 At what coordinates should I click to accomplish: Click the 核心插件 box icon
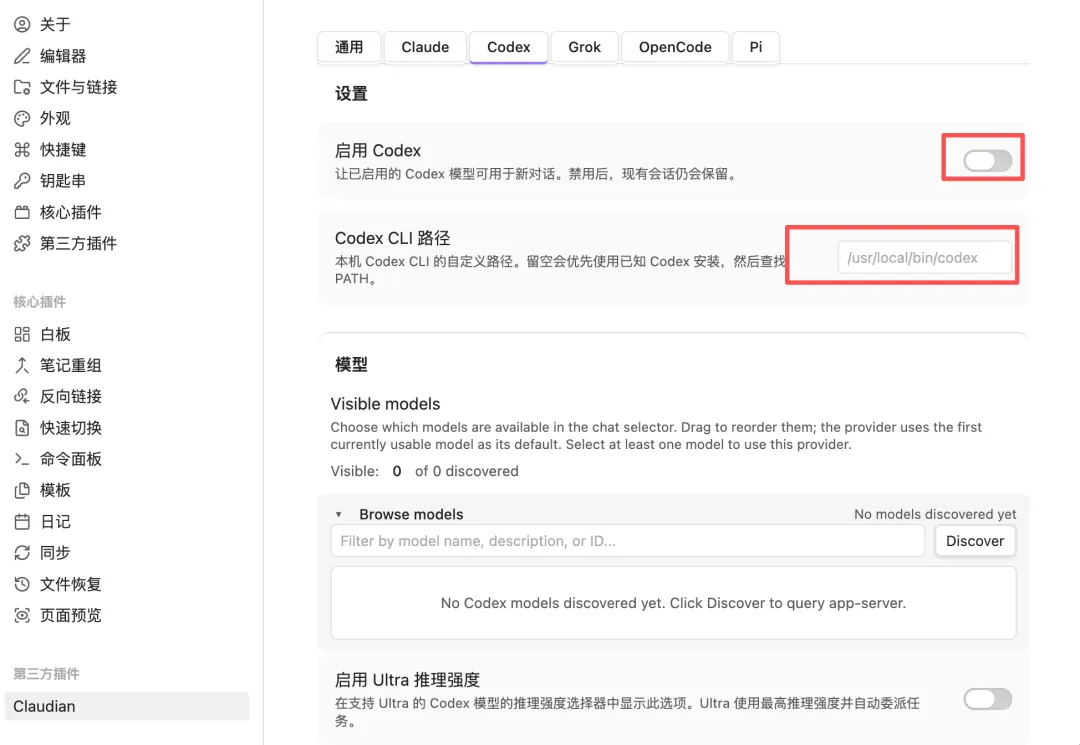click(x=22, y=212)
